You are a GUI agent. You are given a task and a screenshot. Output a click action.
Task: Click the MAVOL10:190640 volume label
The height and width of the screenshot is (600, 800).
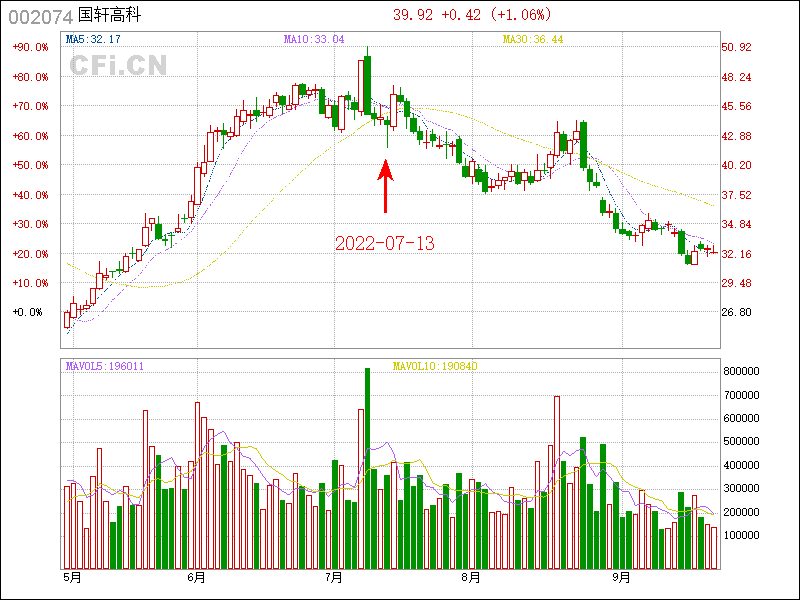click(436, 366)
